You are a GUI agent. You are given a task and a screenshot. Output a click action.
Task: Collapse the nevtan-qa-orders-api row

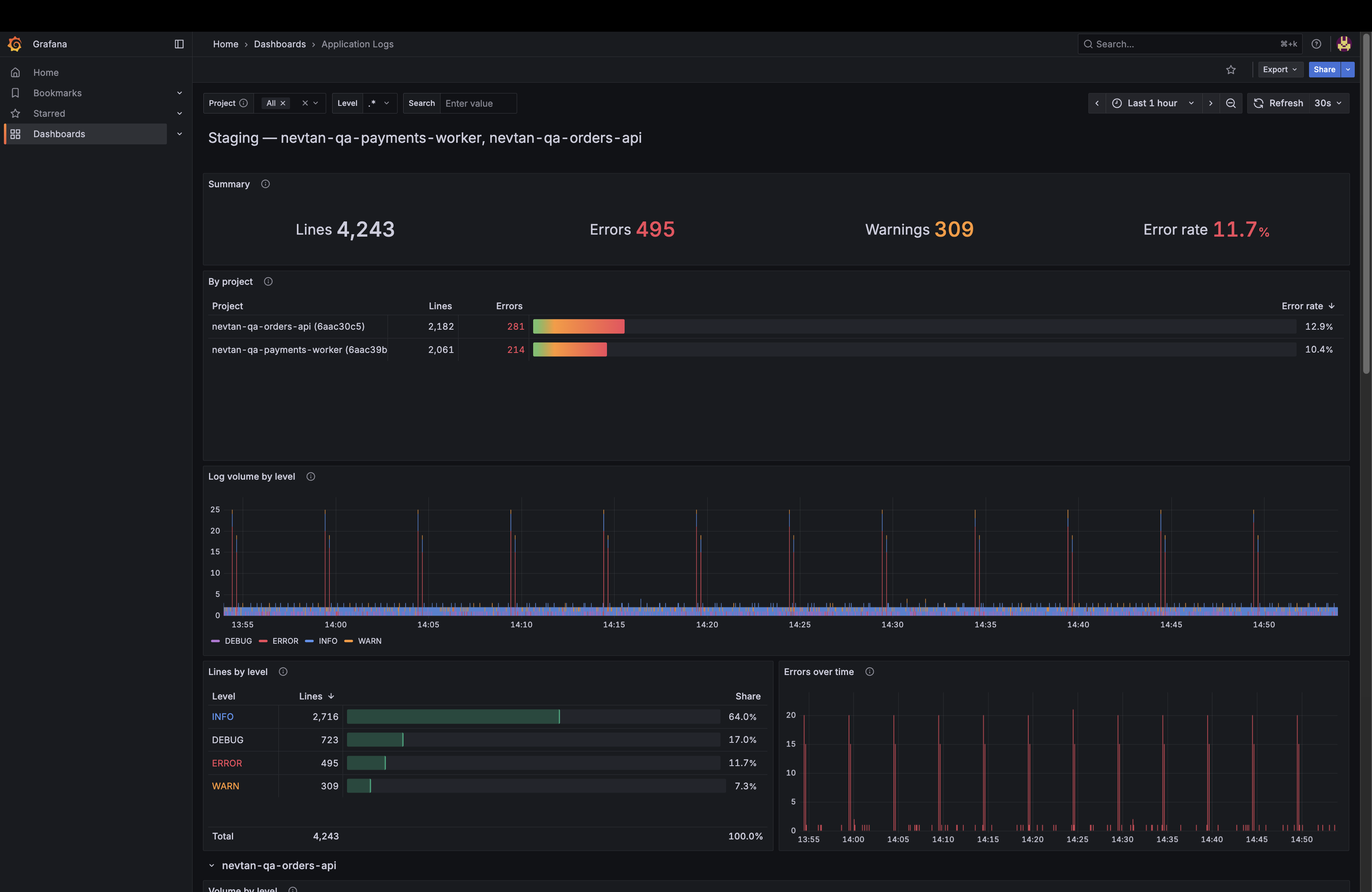coord(211,866)
